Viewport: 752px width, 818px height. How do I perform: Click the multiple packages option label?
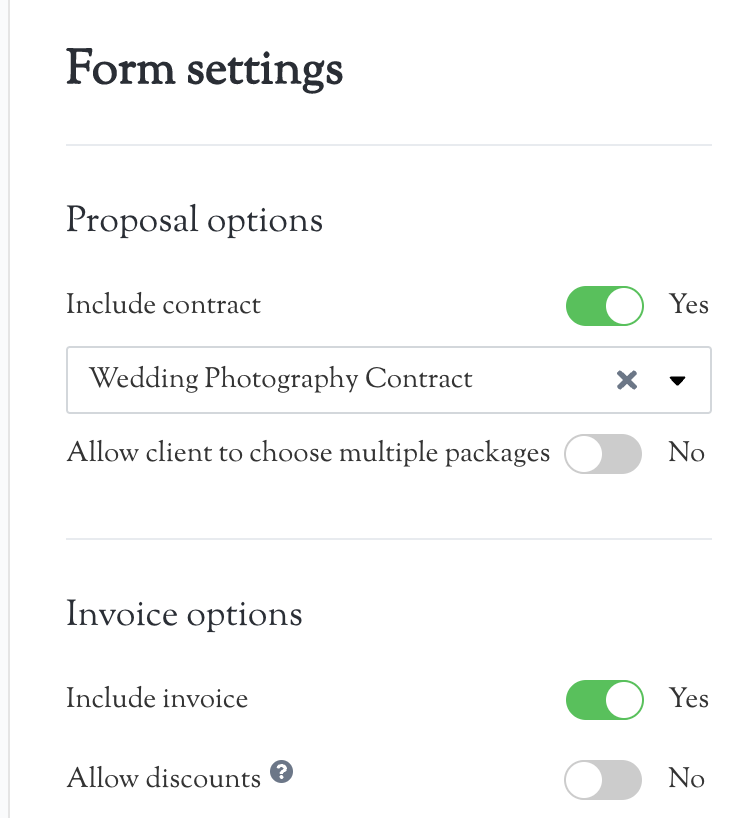308,453
